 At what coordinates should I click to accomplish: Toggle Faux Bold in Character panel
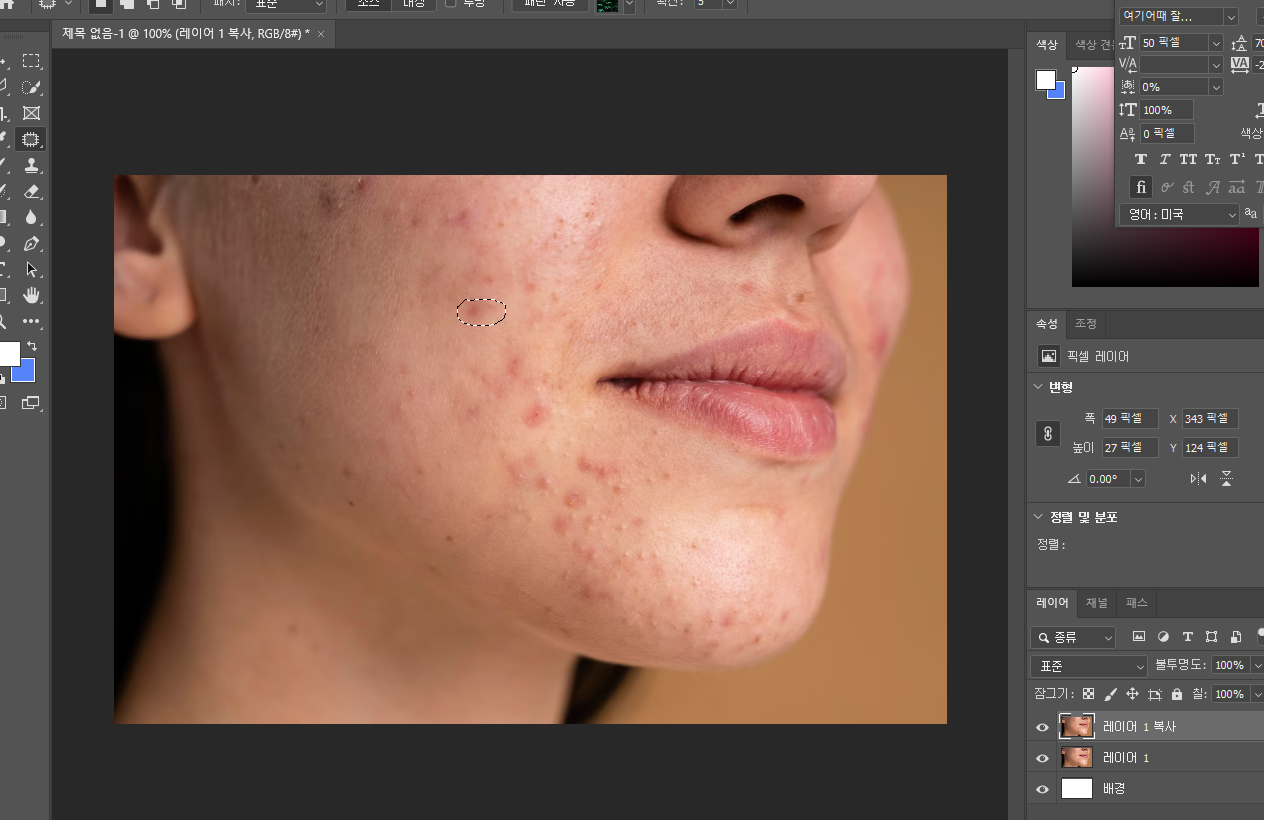pyautogui.click(x=1141, y=160)
